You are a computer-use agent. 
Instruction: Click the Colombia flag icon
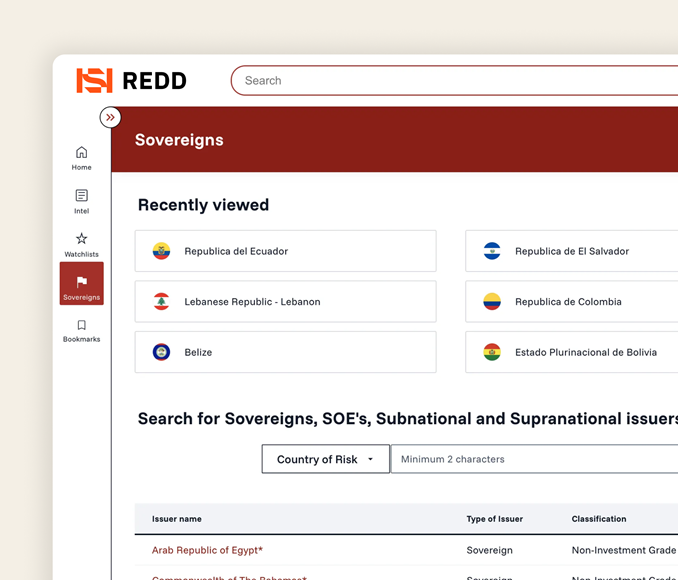492,301
